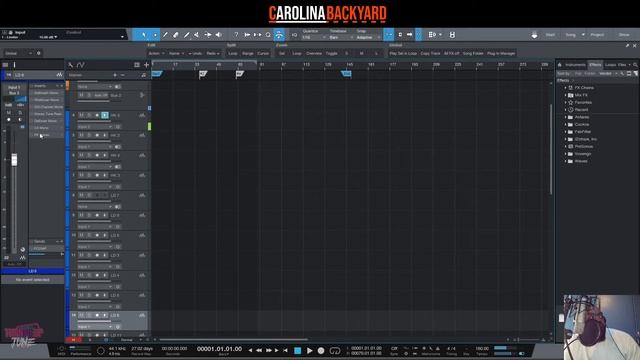The image size is (640, 360).
Task: Select the PreSonus vendor folder
Action: tap(584, 147)
